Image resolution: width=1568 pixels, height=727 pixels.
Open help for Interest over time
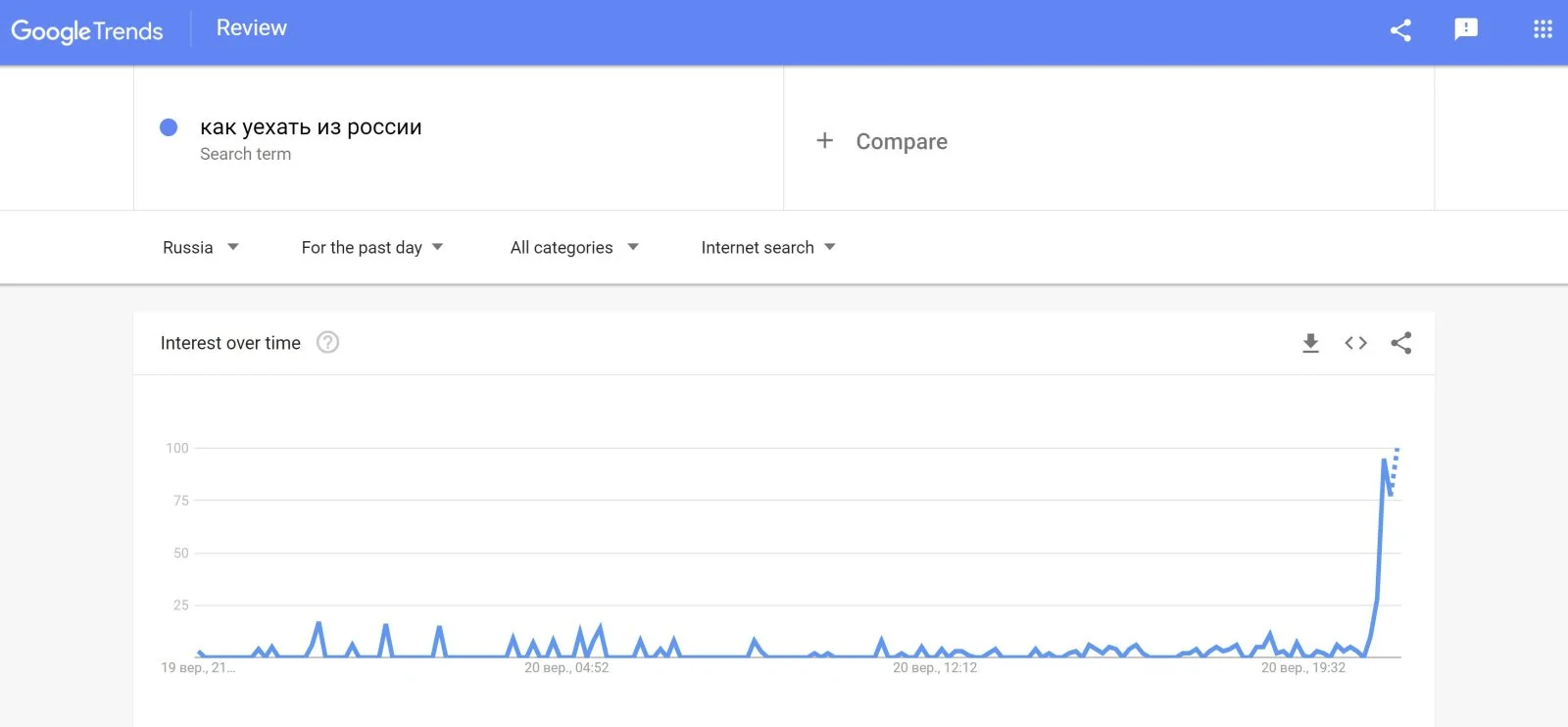pyautogui.click(x=327, y=343)
